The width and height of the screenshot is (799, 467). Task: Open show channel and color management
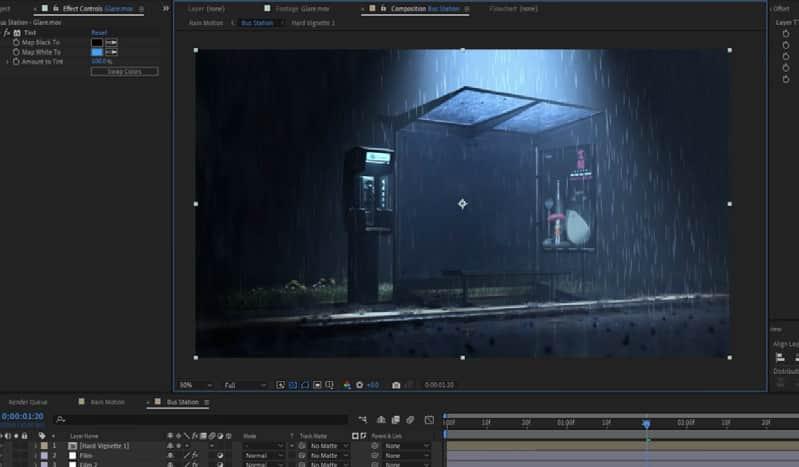pyautogui.click(x=347, y=385)
